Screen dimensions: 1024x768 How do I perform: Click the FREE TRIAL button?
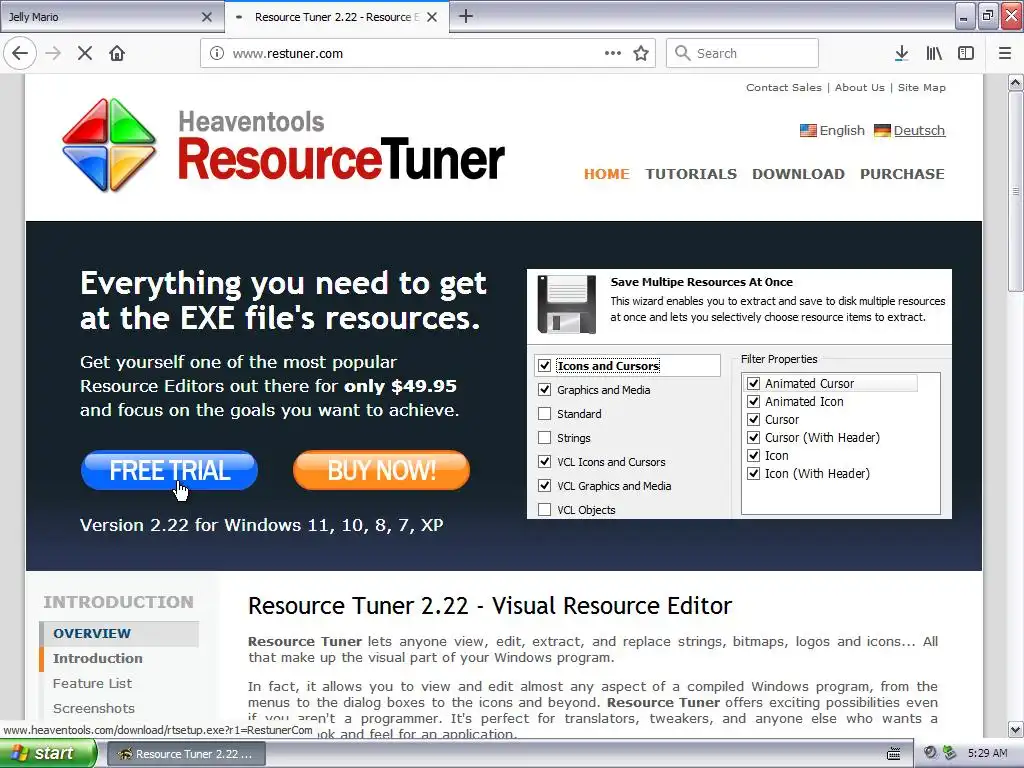click(x=169, y=470)
